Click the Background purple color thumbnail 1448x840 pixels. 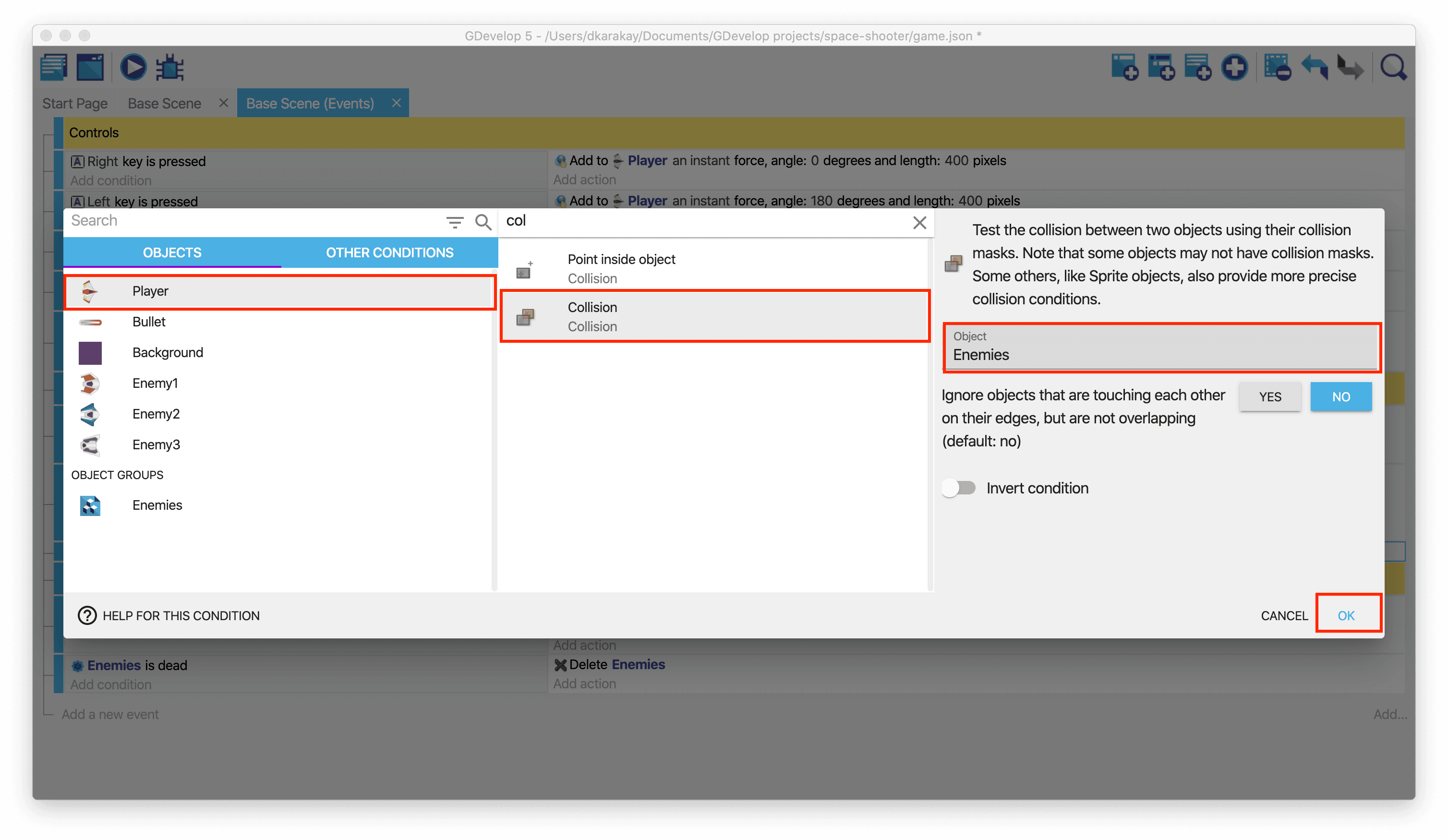90,352
